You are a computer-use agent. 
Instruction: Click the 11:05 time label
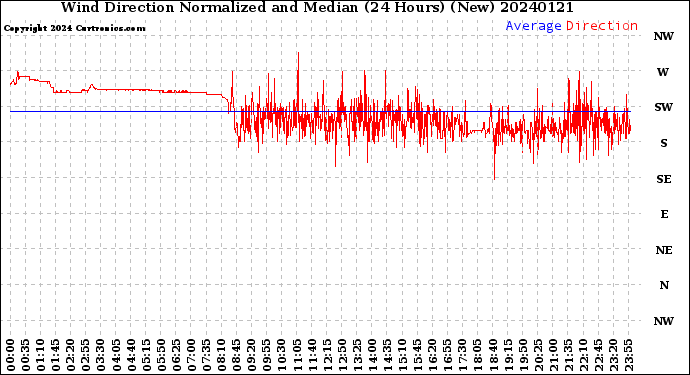(297, 355)
